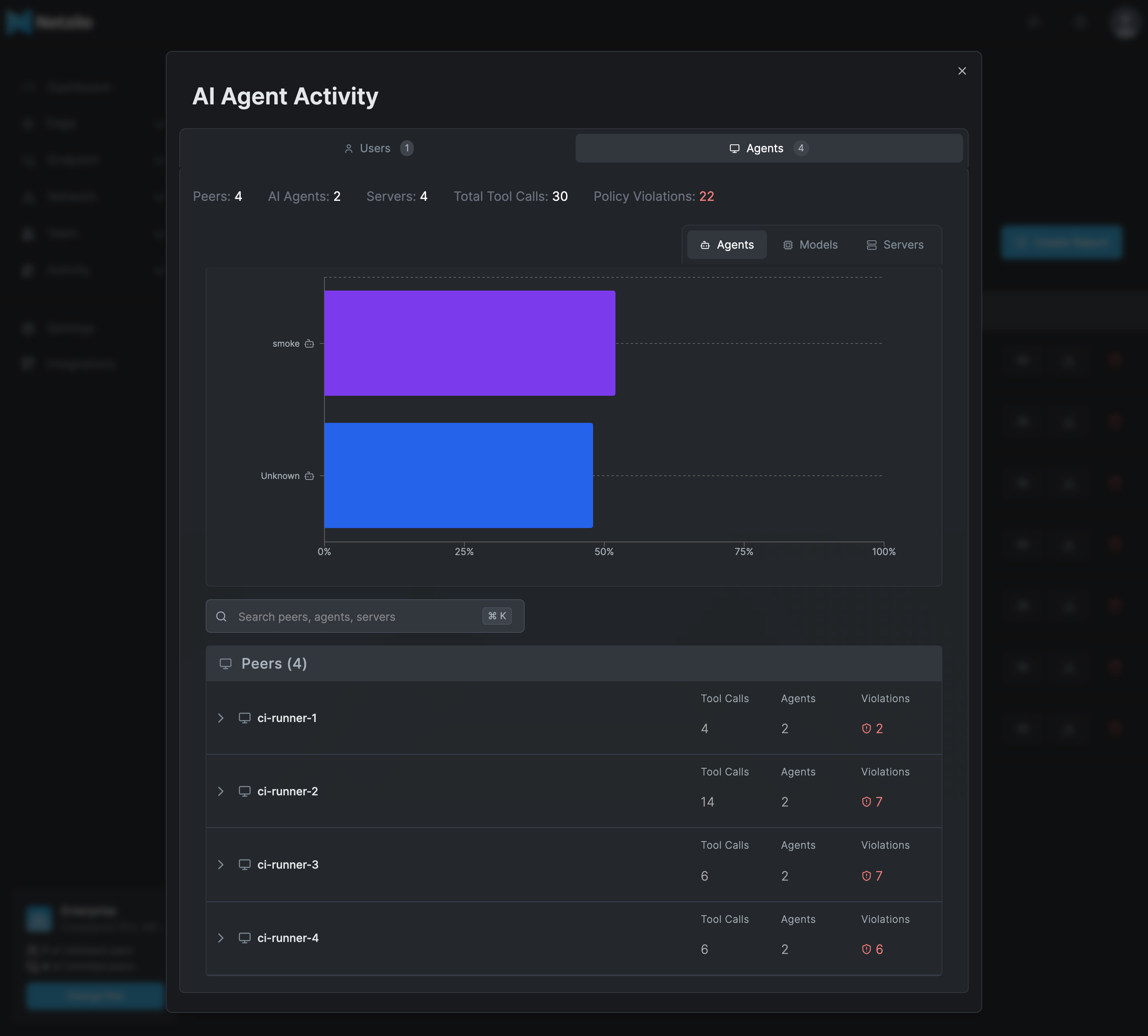Click the blue Unknown bar in chart

tap(458, 475)
